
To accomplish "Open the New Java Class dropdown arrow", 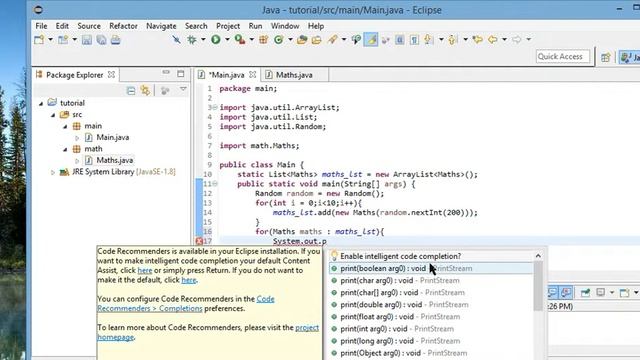I will point(290,40).
